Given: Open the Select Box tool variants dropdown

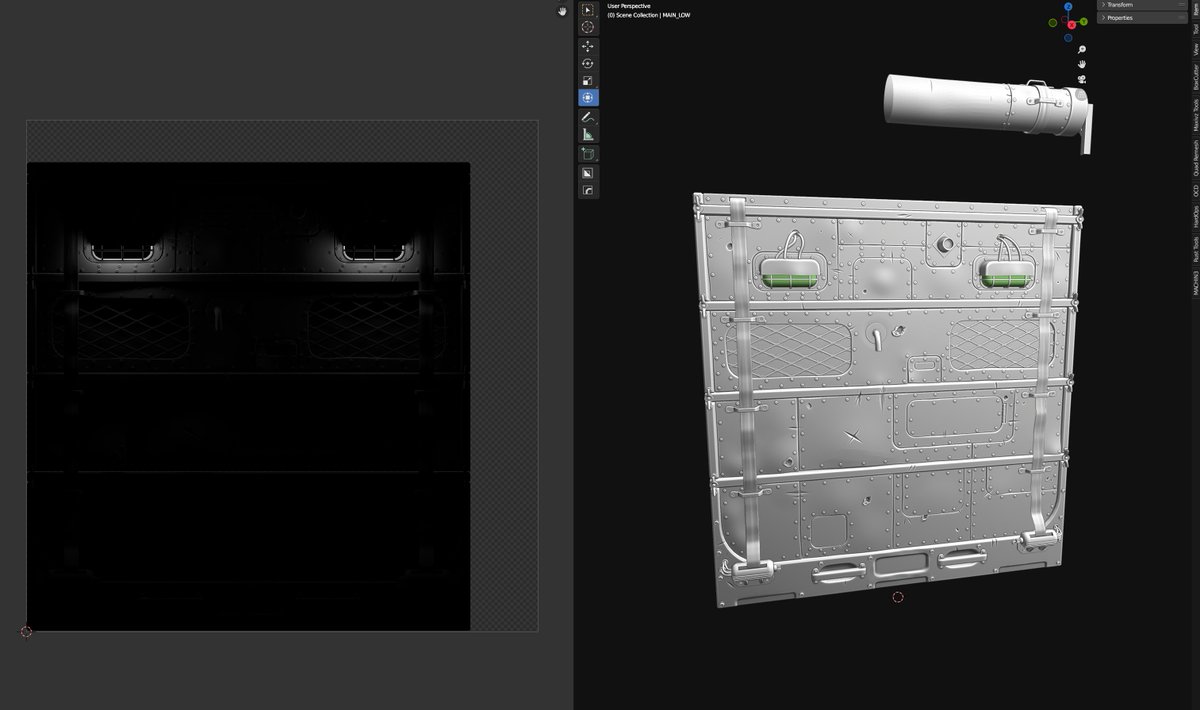Looking at the screenshot, I should [x=595, y=14].
